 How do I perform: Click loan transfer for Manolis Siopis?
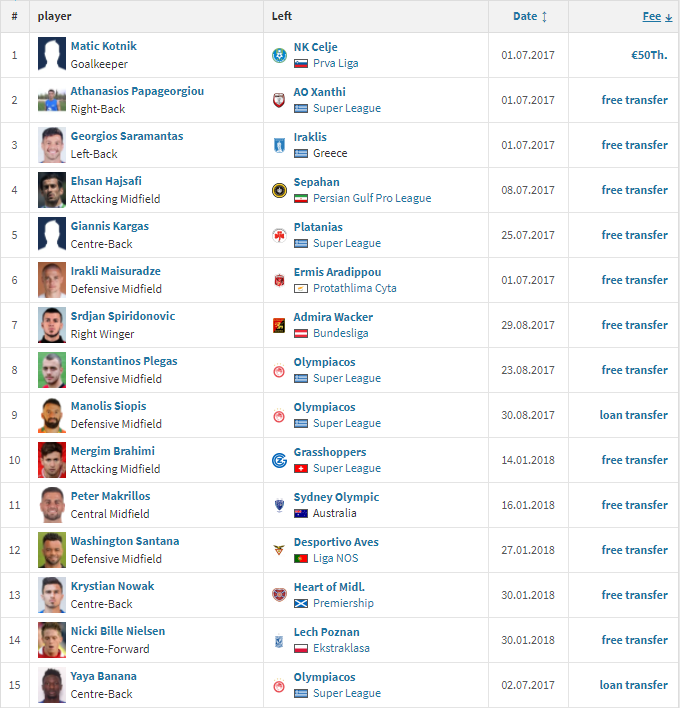633,415
